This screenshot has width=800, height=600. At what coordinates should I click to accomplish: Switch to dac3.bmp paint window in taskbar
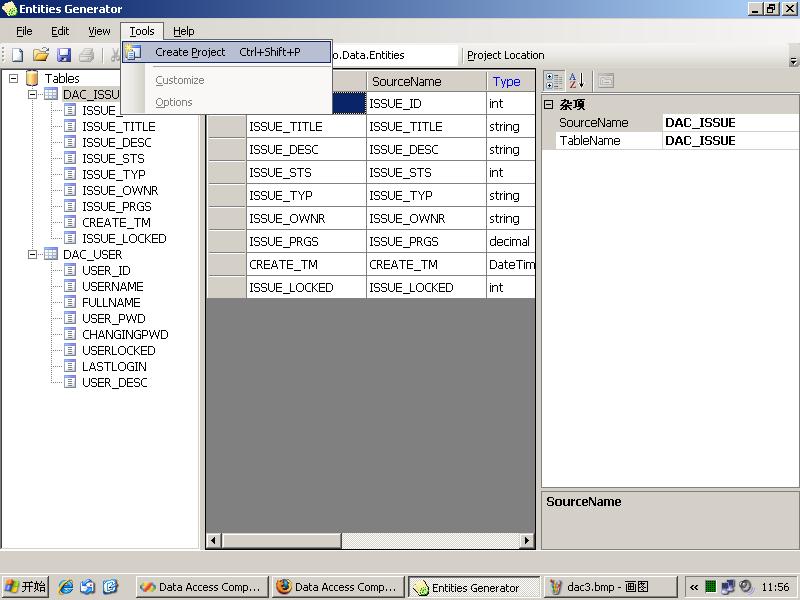[x=607, y=587]
